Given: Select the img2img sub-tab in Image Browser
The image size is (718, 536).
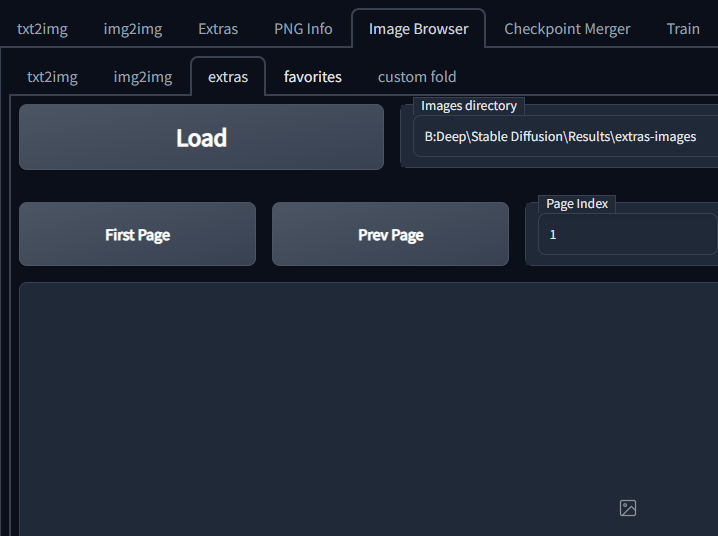Looking at the screenshot, I should (x=143, y=76).
